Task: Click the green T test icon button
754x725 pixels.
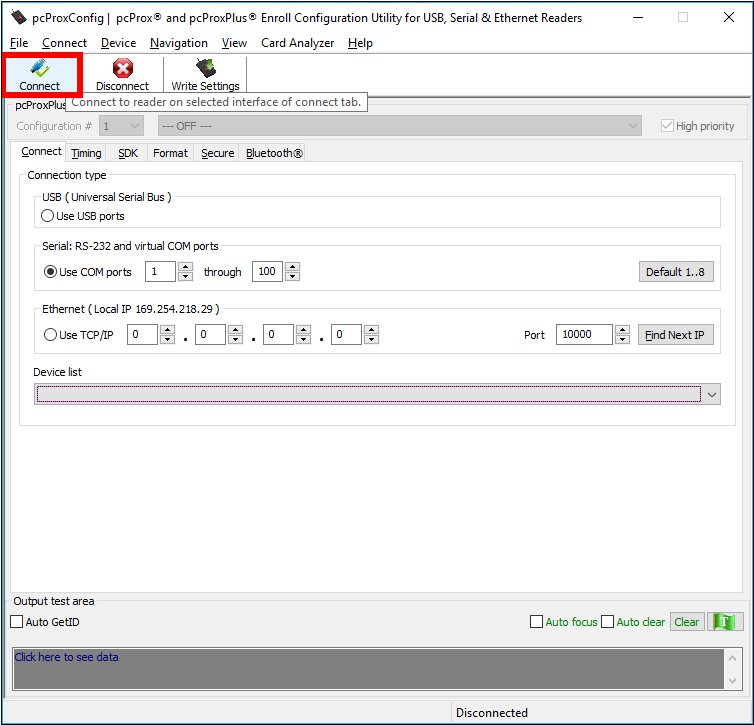Action: point(725,622)
